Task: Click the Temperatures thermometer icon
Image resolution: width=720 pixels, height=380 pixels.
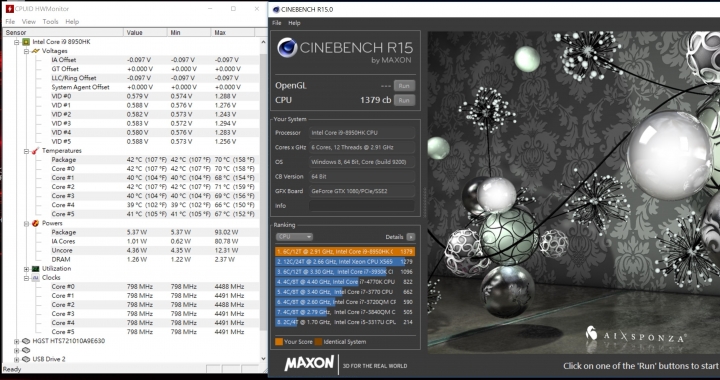Action: [x=35, y=151]
